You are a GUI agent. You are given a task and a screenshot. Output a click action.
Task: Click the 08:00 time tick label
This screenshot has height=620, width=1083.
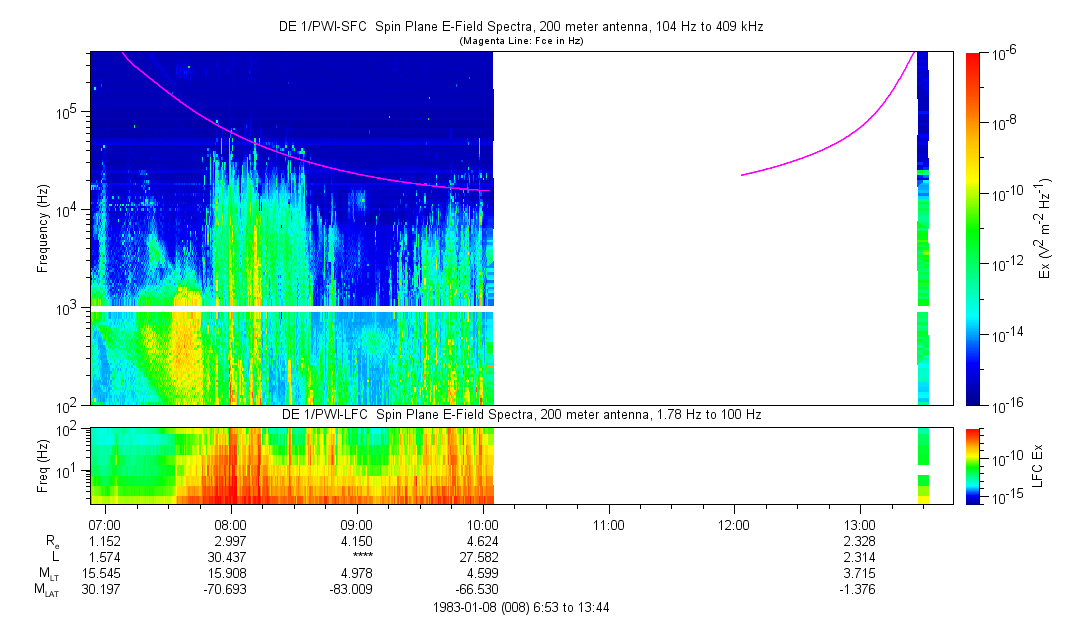(231, 524)
